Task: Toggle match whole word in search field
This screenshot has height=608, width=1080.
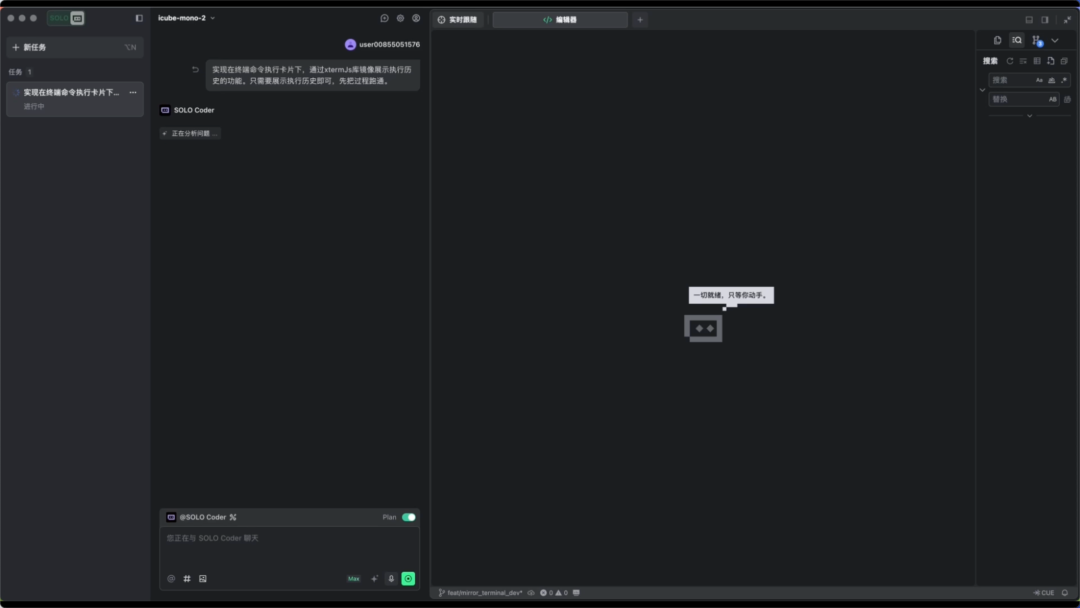Action: pyautogui.click(x=1052, y=81)
